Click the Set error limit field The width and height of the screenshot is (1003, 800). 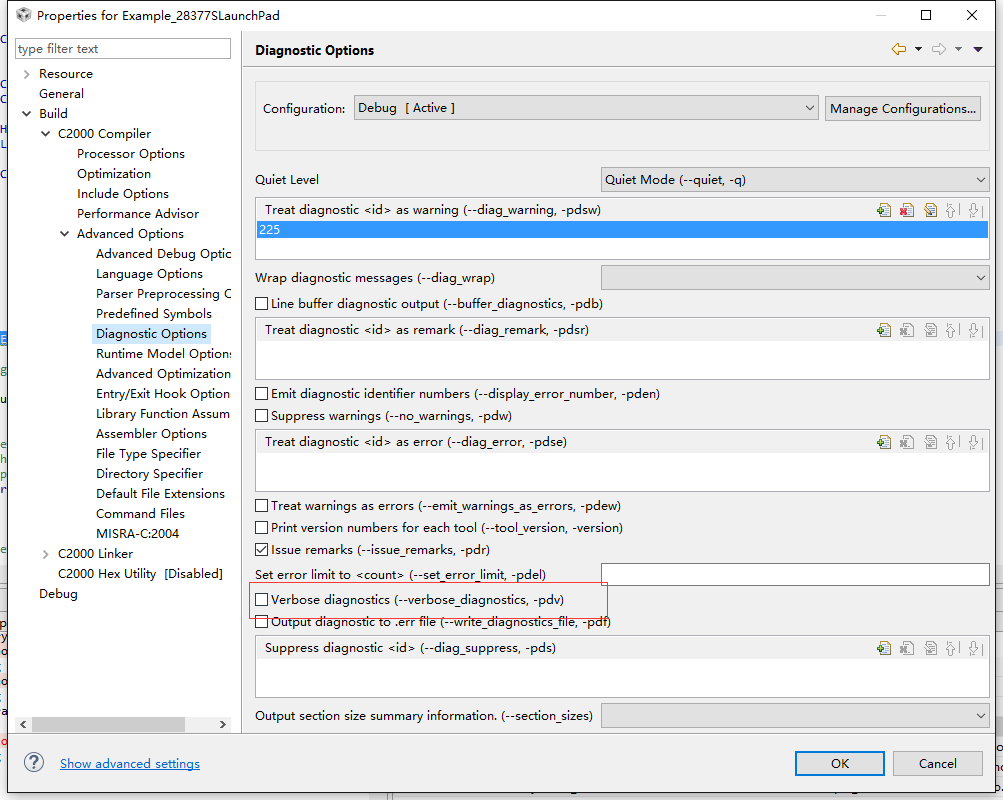[795, 575]
